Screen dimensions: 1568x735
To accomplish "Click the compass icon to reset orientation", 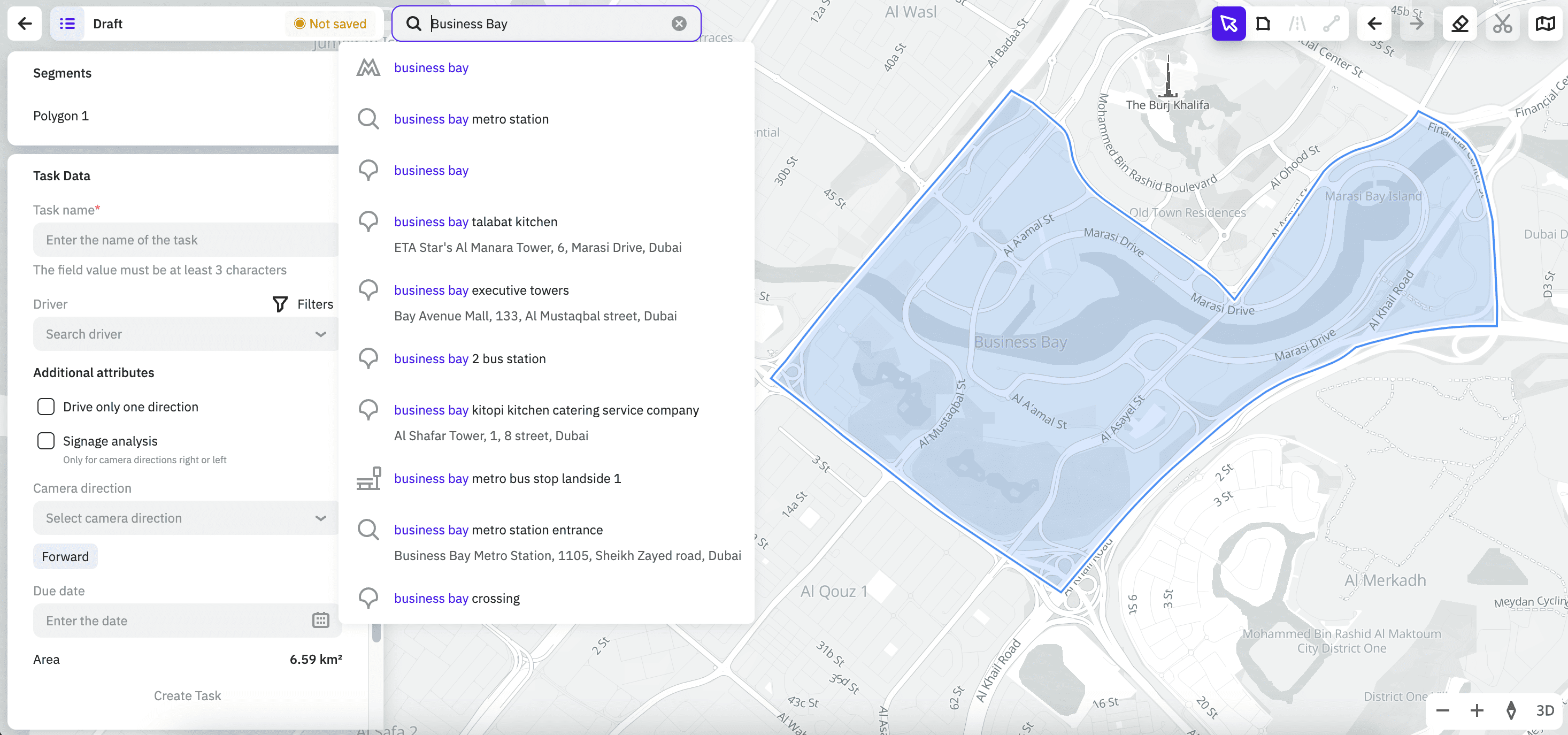I will 1510,710.
